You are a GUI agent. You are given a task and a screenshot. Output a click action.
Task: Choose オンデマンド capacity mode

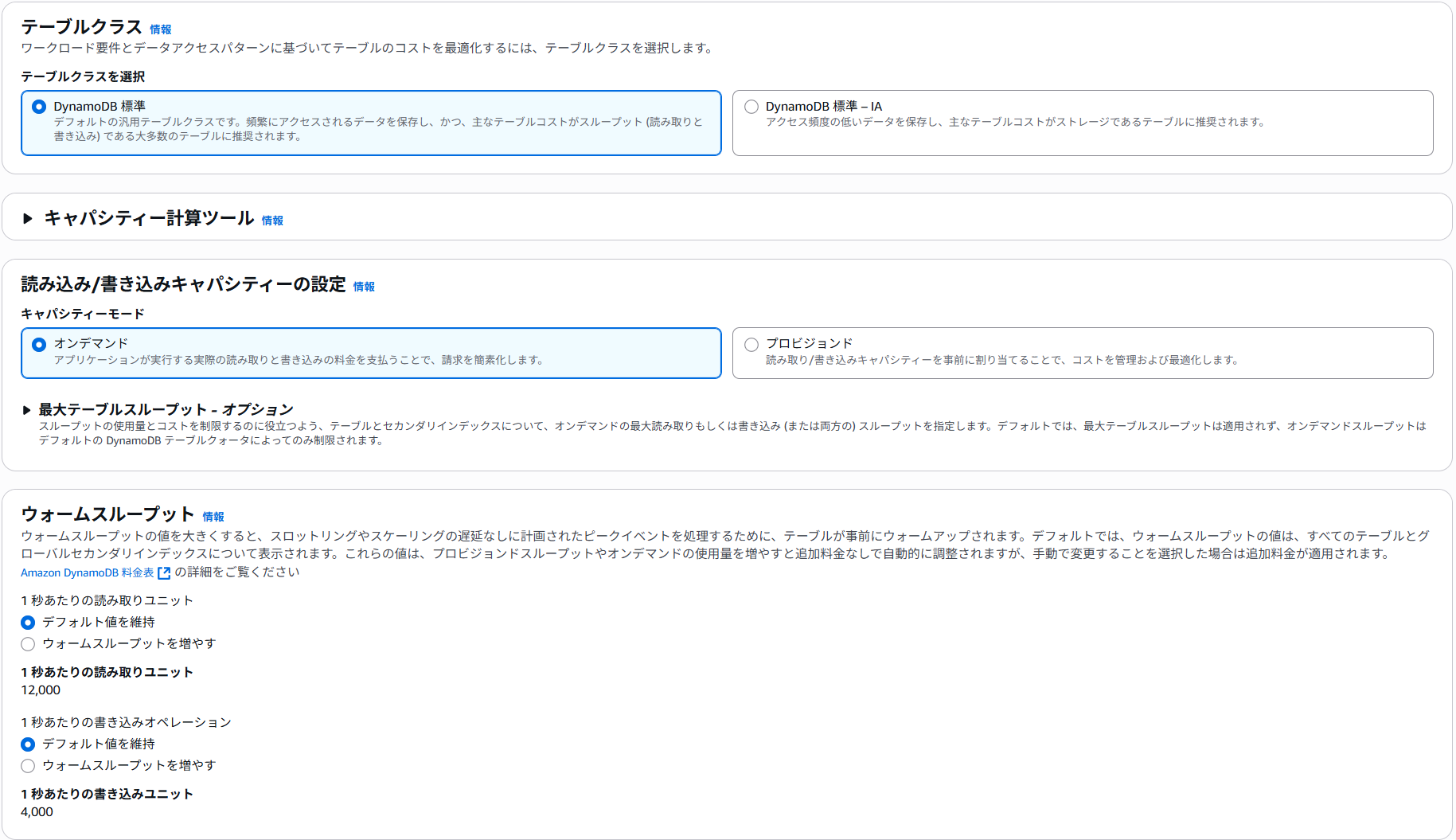[x=39, y=345]
